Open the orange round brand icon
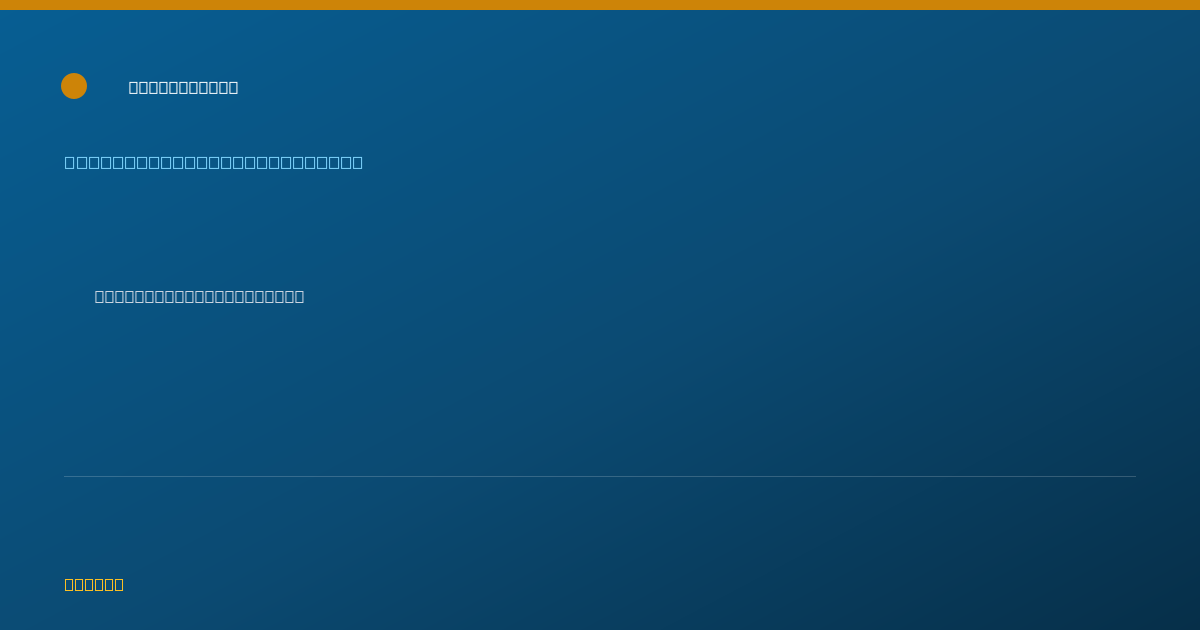 click(x=74, y=86)
